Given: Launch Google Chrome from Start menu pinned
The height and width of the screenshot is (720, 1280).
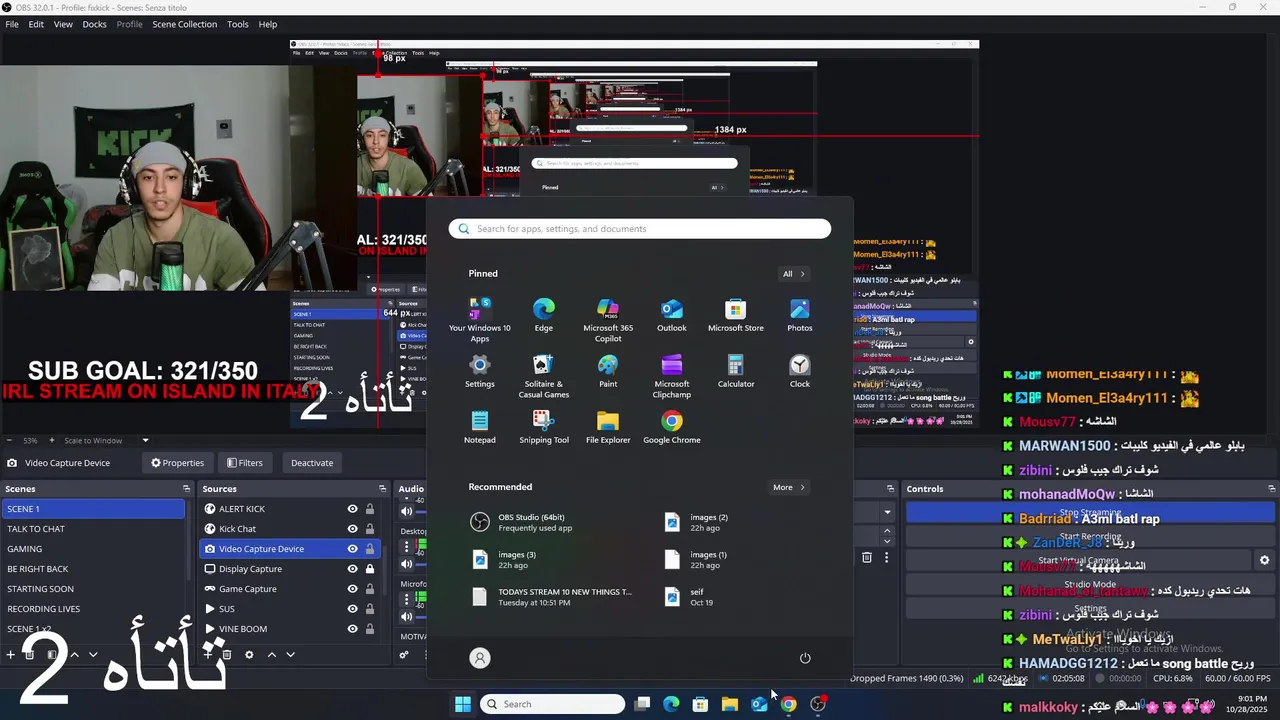Looking at the screenshot, I should point(672,426).
